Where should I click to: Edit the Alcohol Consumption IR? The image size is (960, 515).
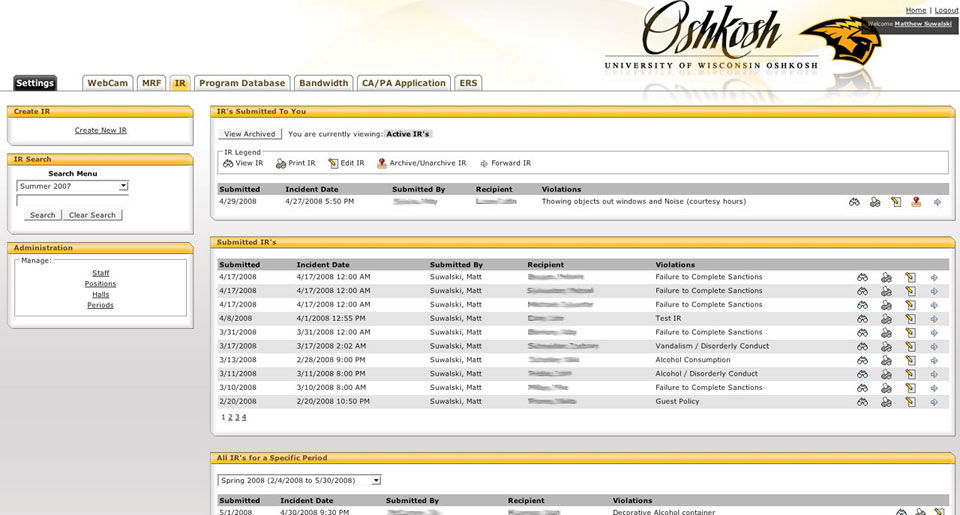click(910, 361)
